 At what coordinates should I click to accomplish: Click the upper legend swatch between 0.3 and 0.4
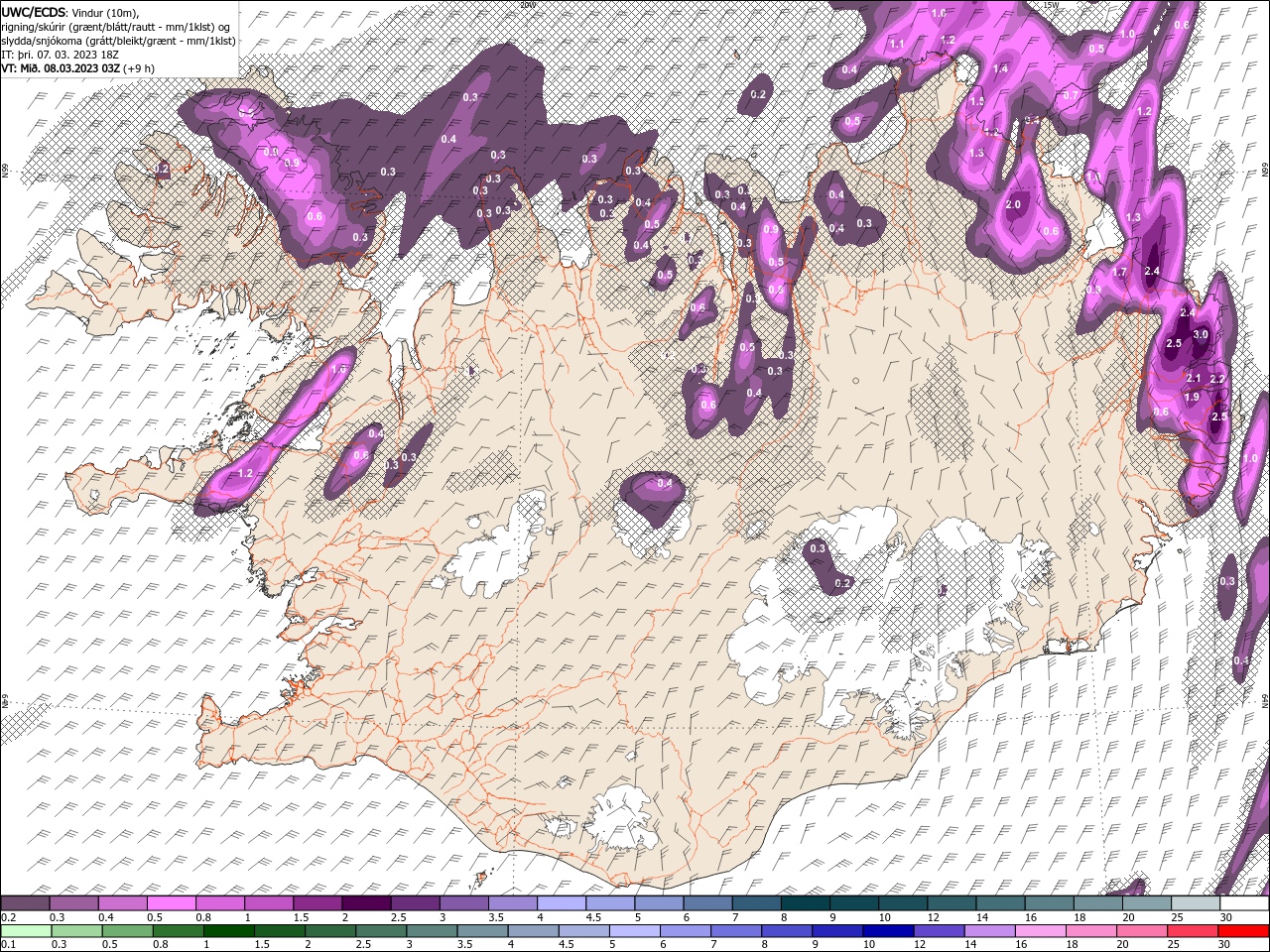73,903
